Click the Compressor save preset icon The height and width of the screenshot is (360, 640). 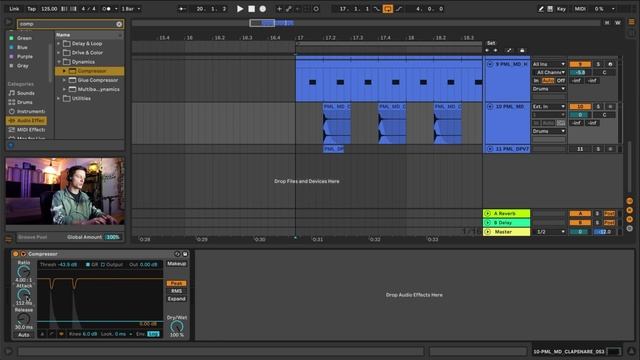[185, 254]
